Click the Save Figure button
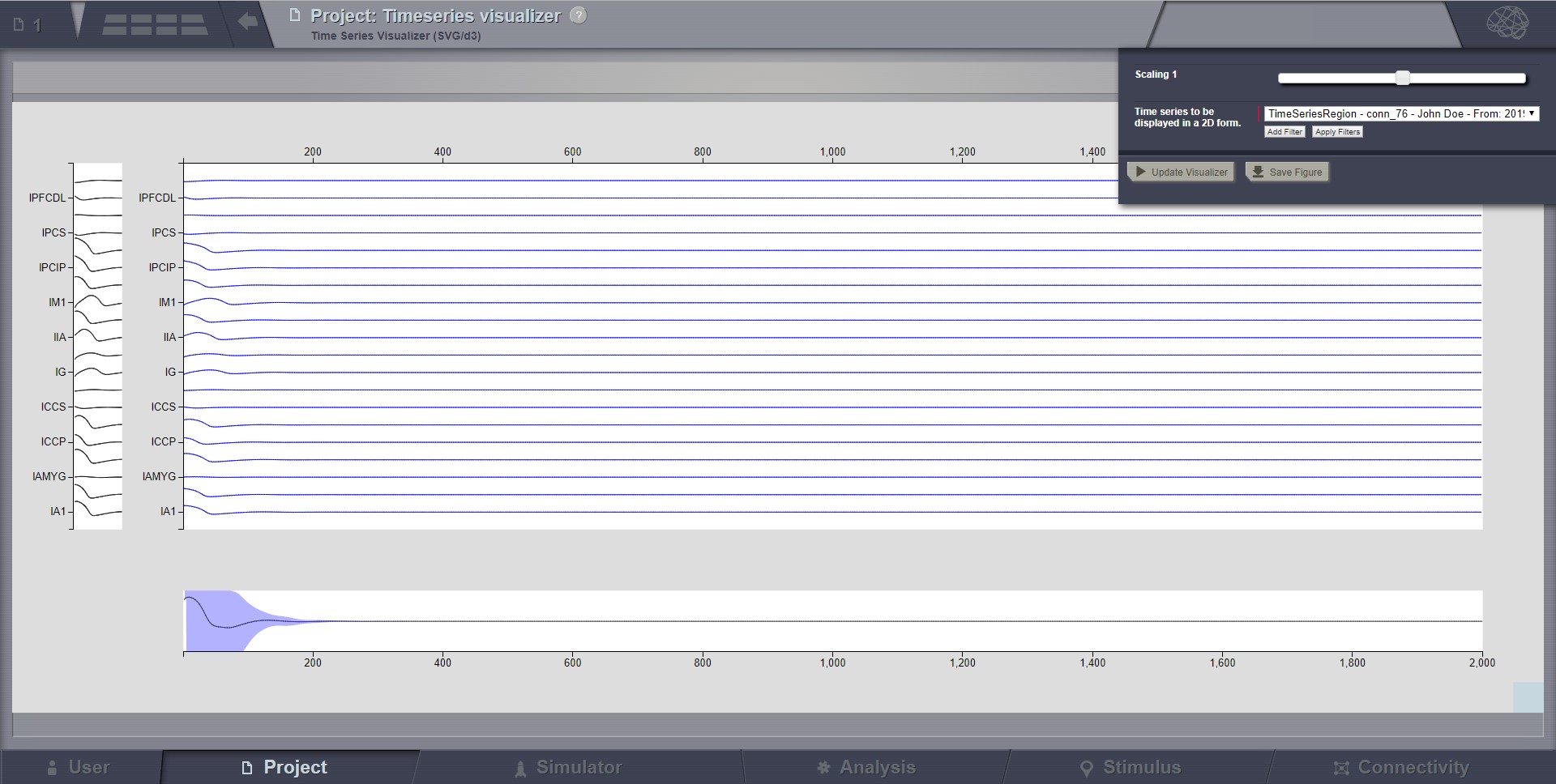1556x784 pixels. tap(1287, 172)
